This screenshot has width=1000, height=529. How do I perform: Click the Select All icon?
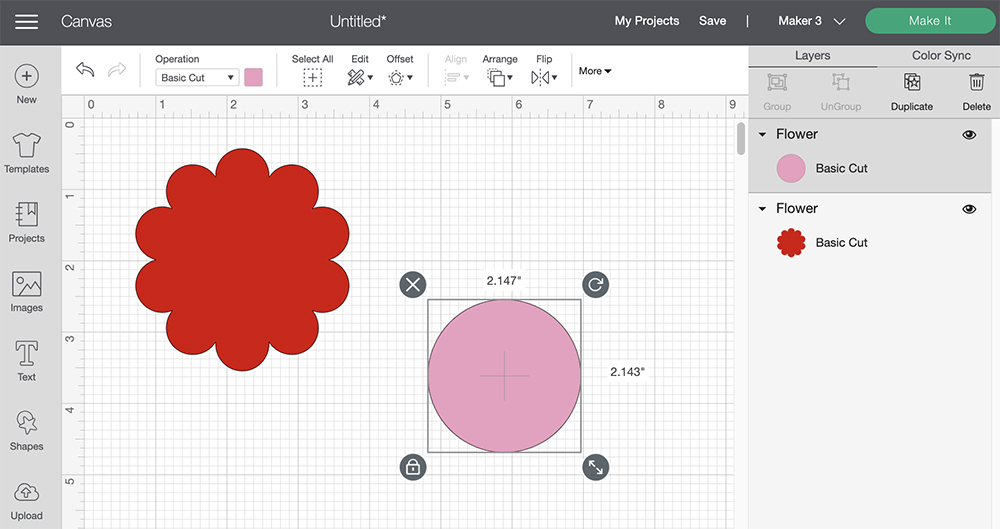coord(312,78)
